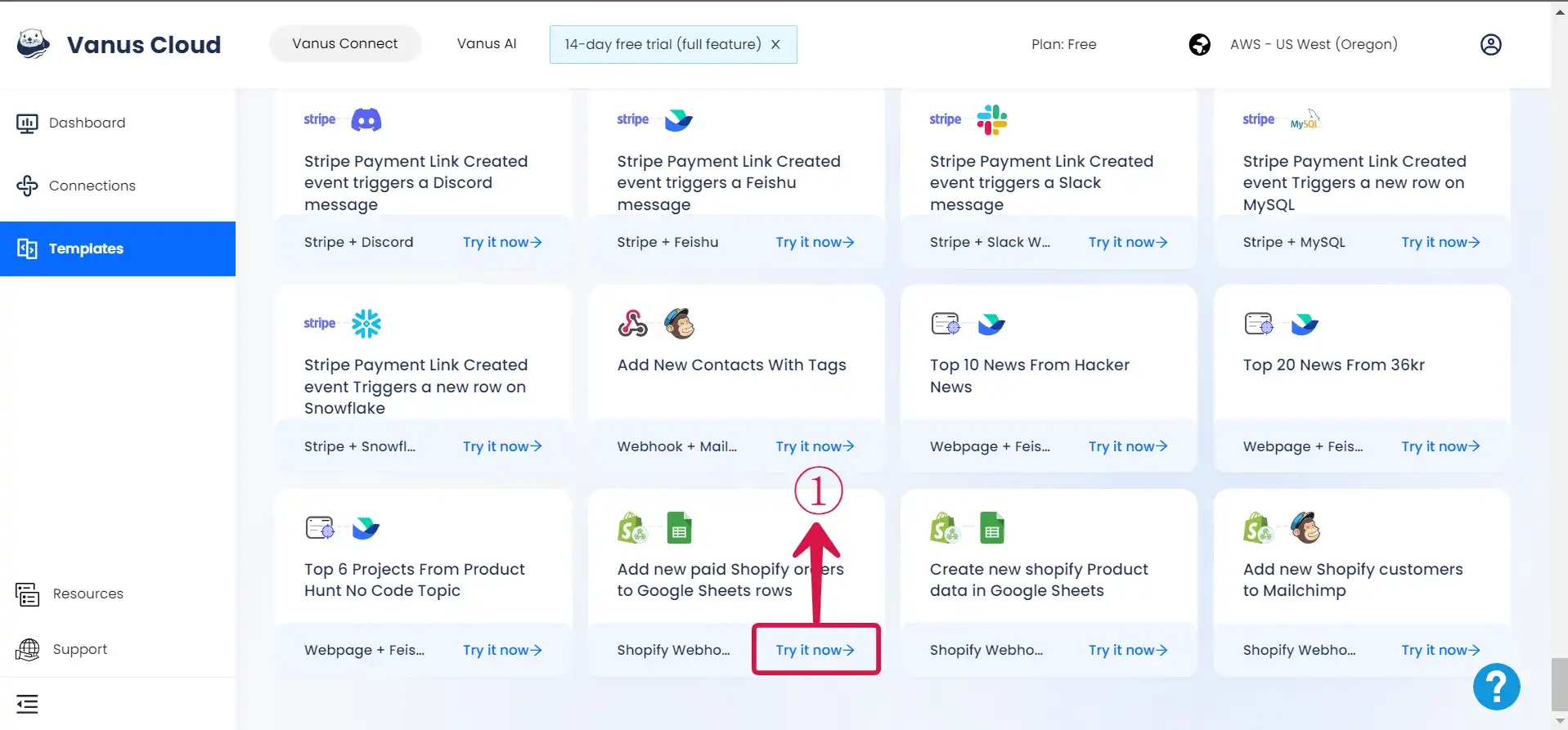Viewport: 1568px width, 730px height.
Task: Click the Discord icon on the Stripe card
Action: tap(366, 120)
